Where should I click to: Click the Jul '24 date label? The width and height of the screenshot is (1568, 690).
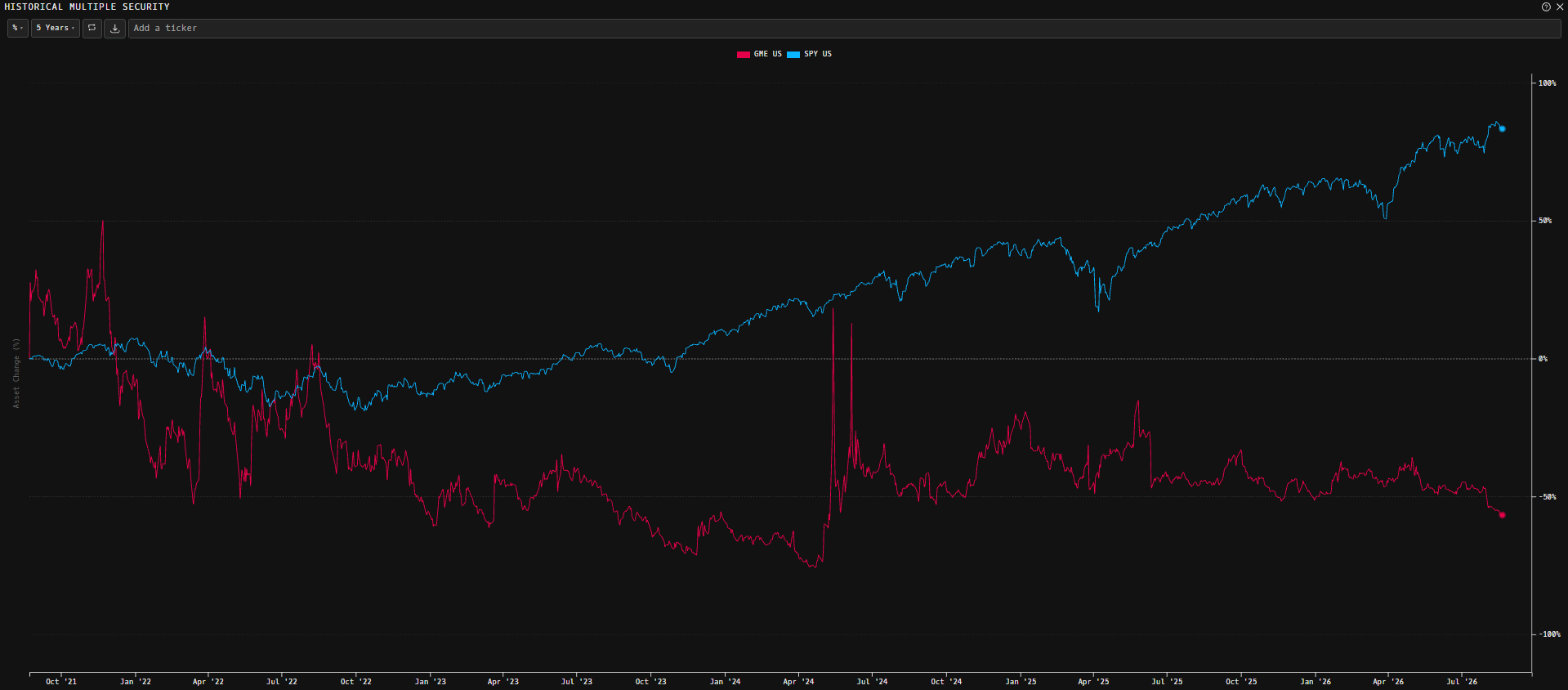tap(872, 682)
